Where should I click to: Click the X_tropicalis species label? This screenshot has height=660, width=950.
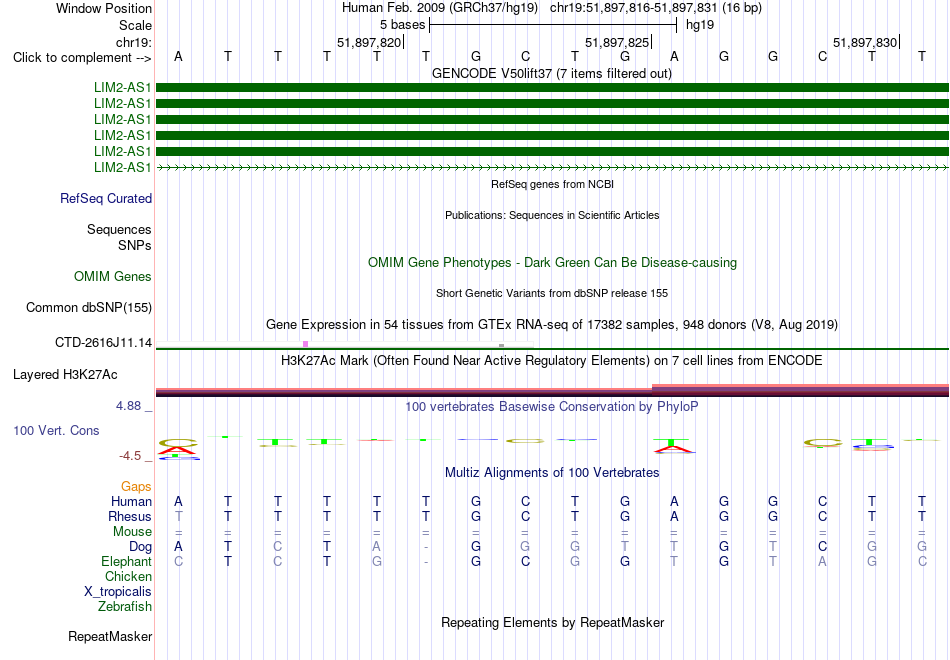click(x=118, y=592)
